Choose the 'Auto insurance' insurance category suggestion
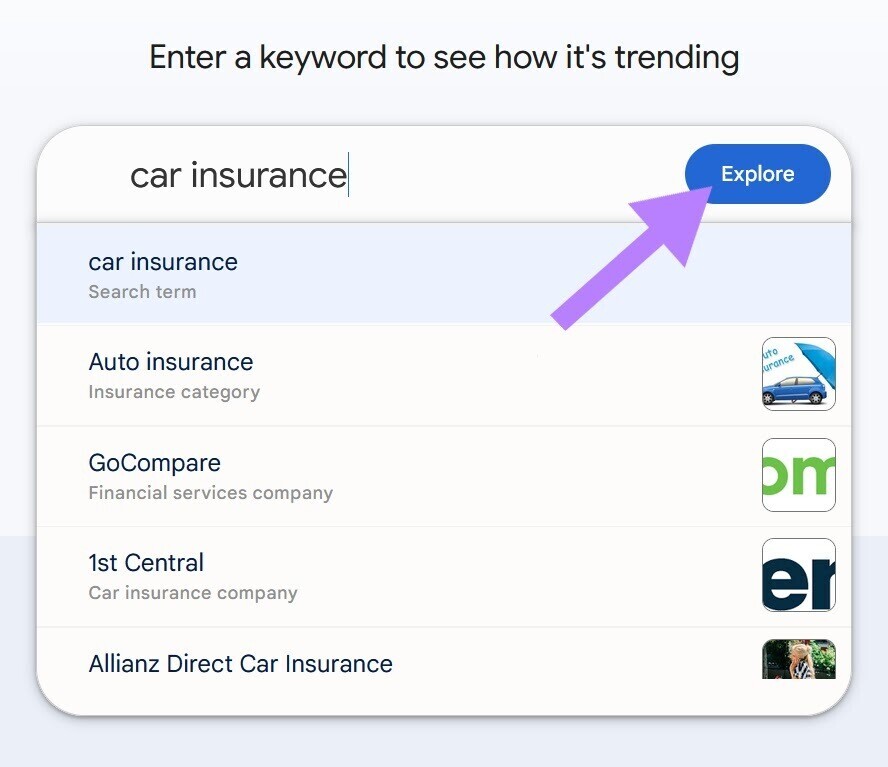This screenshot has height=767, width=888. tap(171, 362)
